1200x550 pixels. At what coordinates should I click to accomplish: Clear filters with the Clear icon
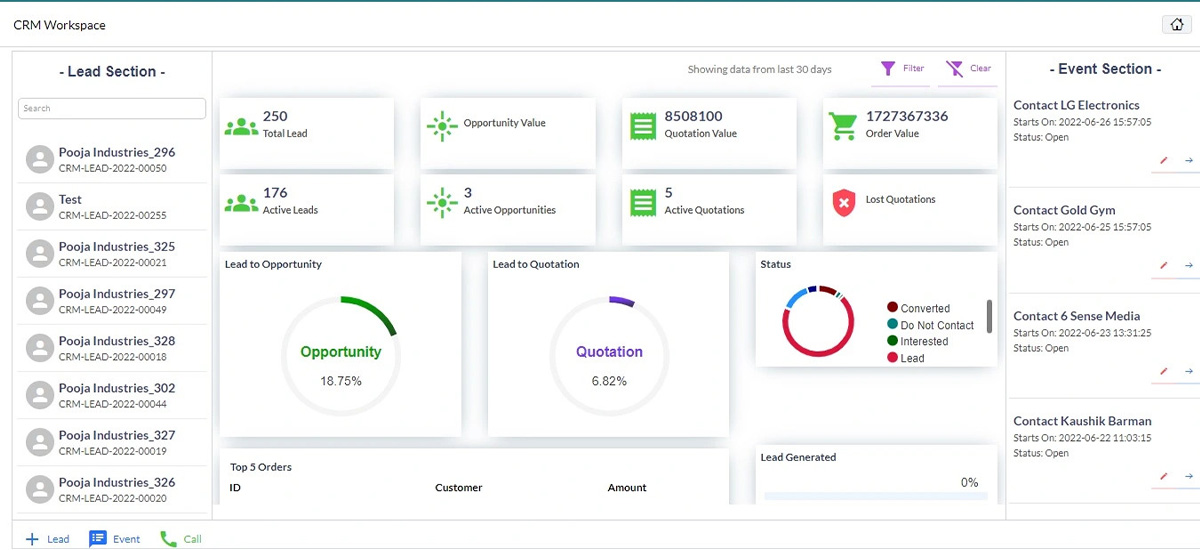[968, 69]
